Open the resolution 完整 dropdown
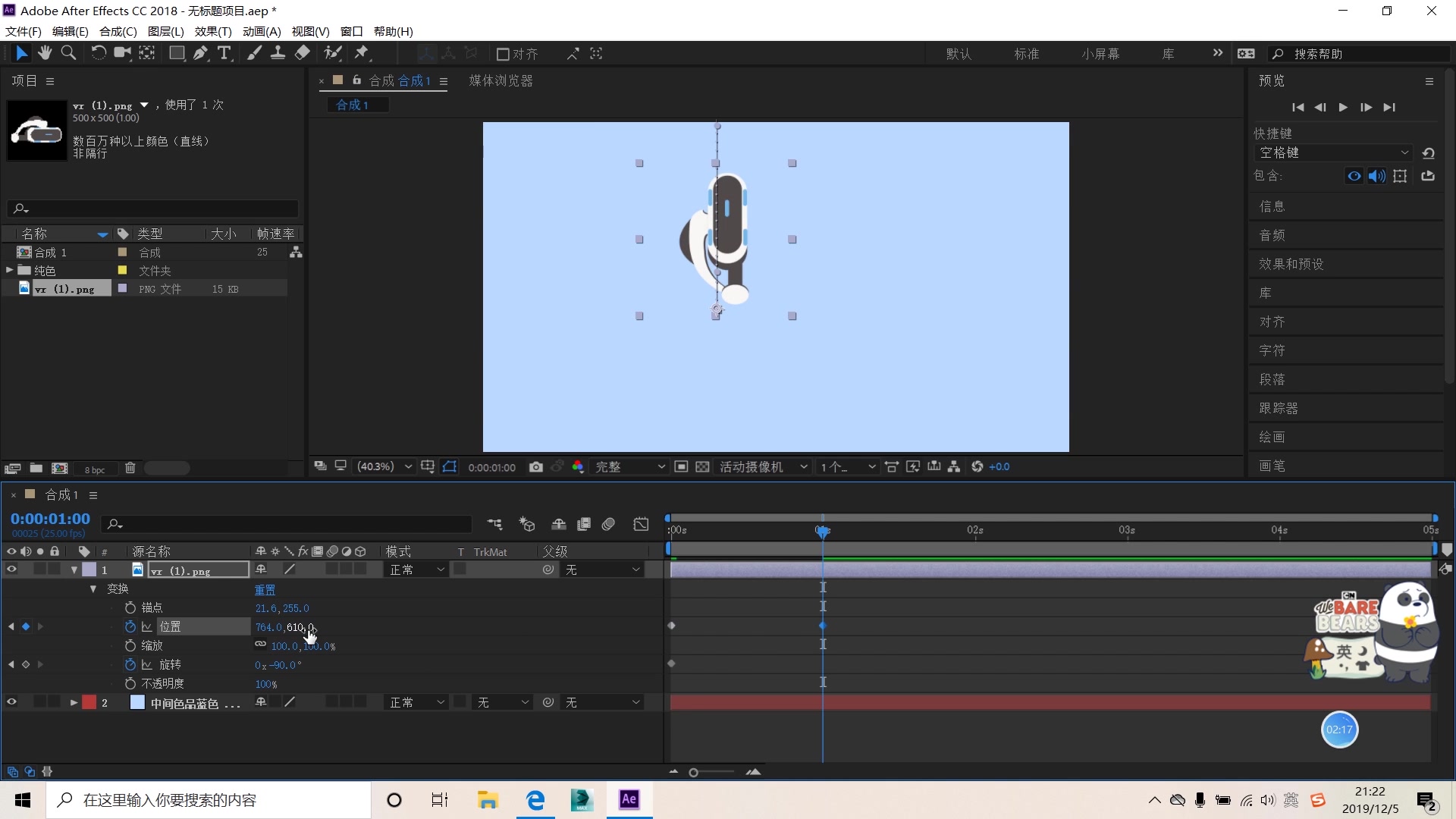Viewport: 1456px width, 819px height. coord(629,467)
